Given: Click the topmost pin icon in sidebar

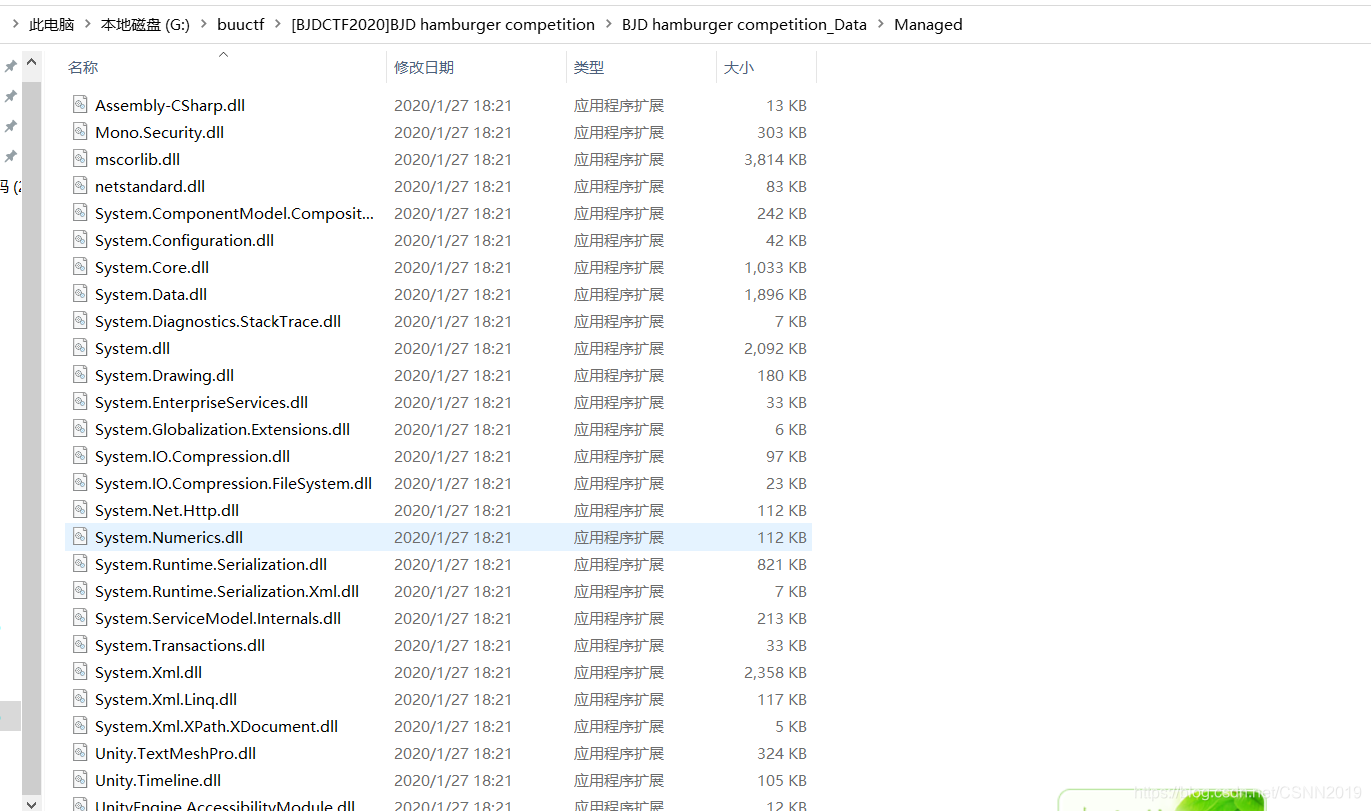Looking at the screenshot, I should tap(10, 66).
